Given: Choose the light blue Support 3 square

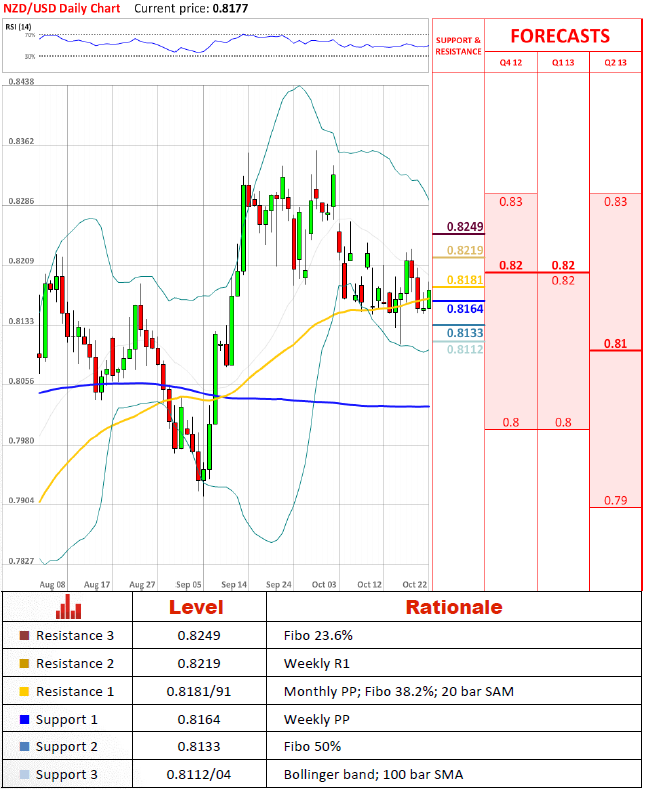Looking at the screenshot, I should click(x=24, y=776).
